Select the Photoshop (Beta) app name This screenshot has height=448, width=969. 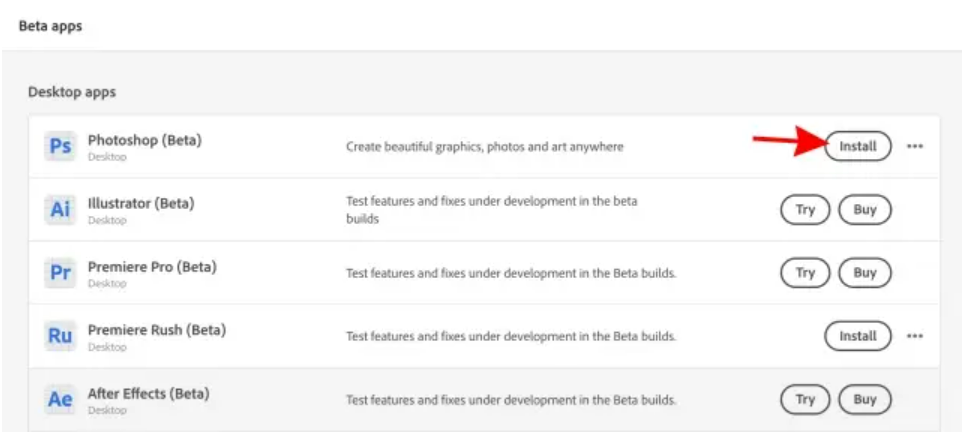[x=144, y=140]
